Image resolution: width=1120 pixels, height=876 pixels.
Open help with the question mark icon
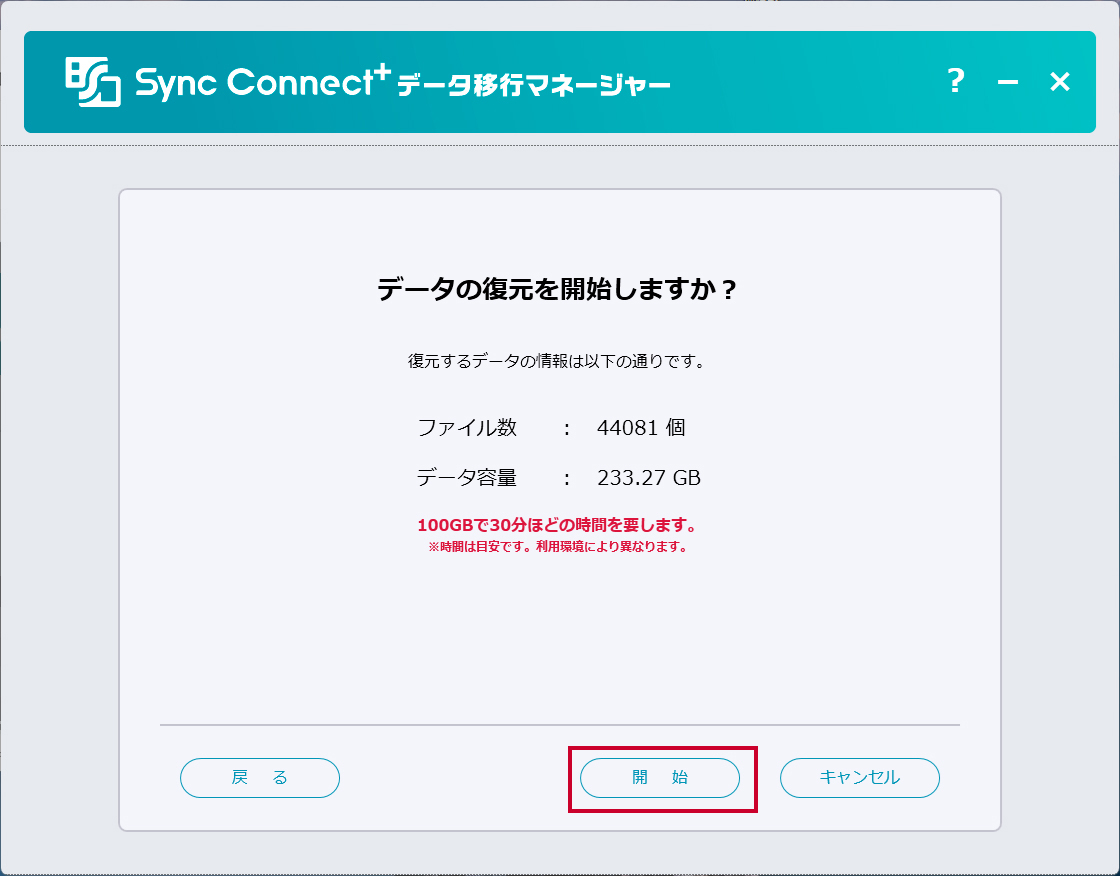pos(956,81)
